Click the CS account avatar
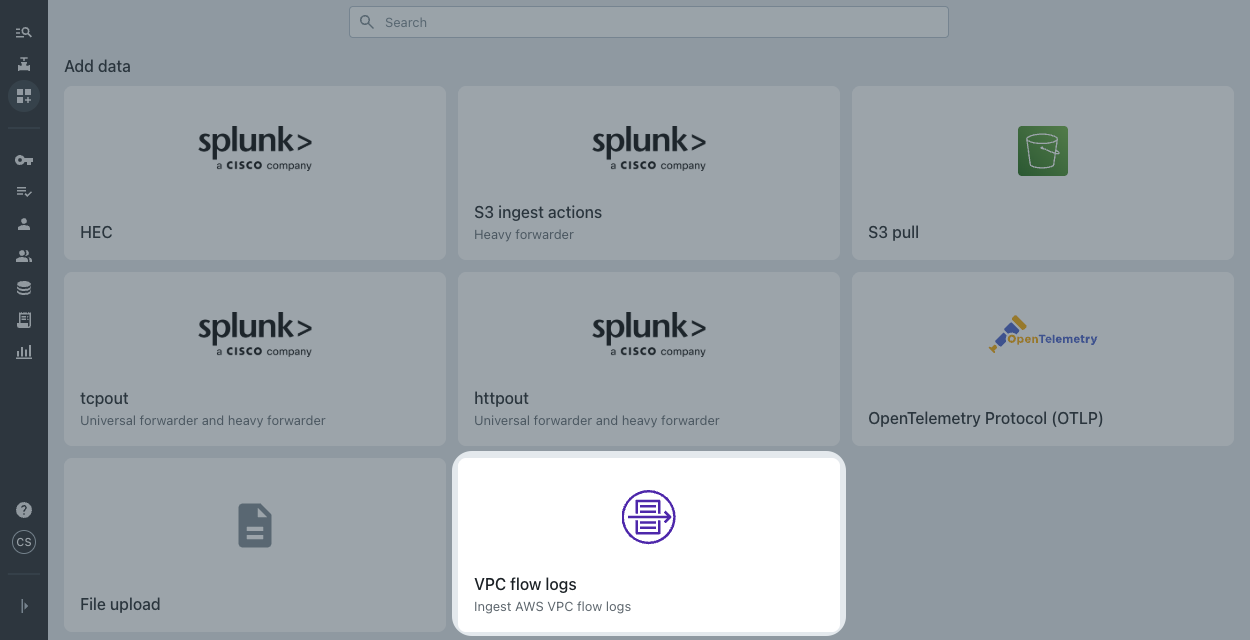The height and width of the screenshot is (640, 1250). (23, 542)
